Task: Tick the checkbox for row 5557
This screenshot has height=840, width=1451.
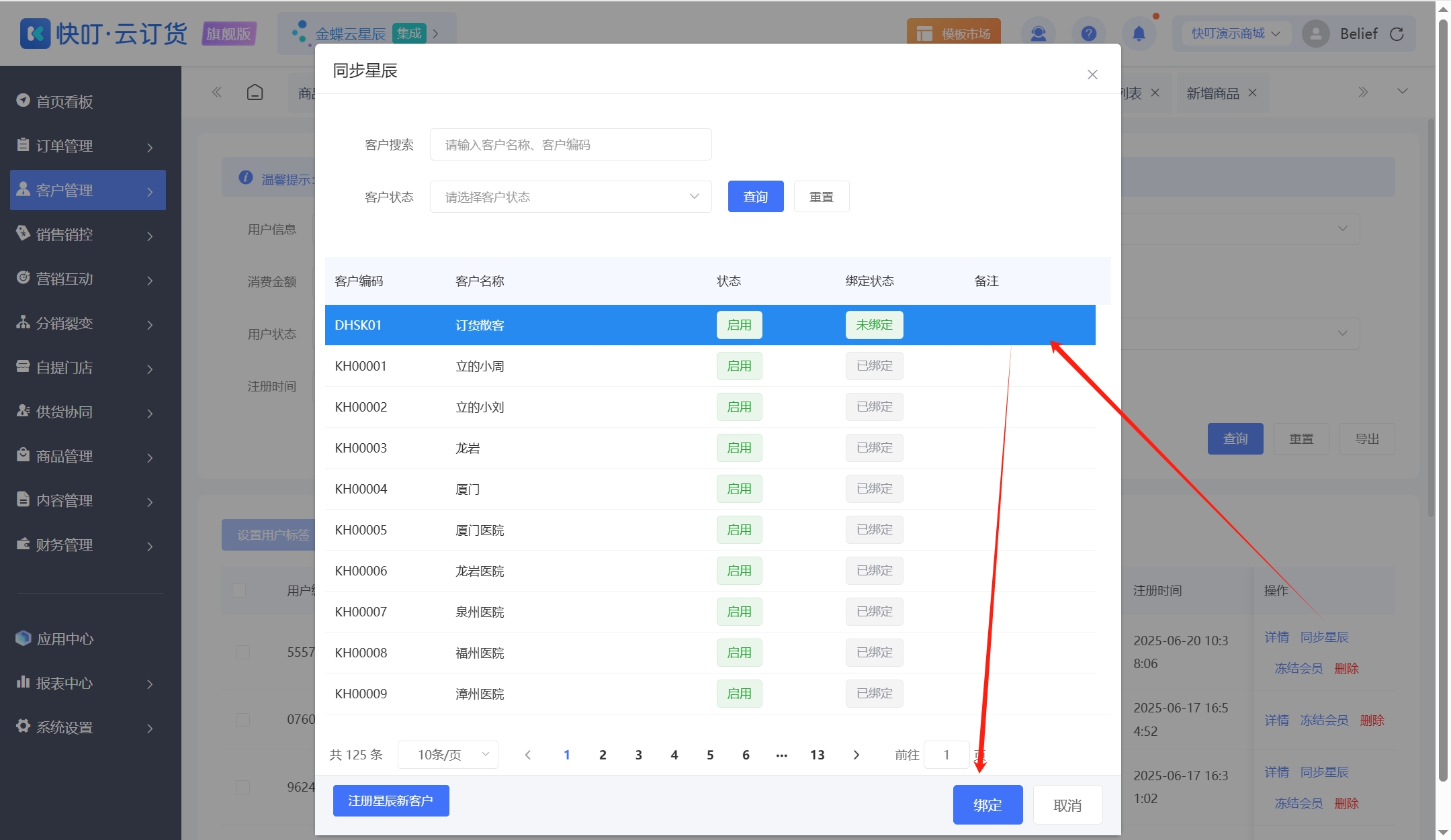Action: coord(243,652)
